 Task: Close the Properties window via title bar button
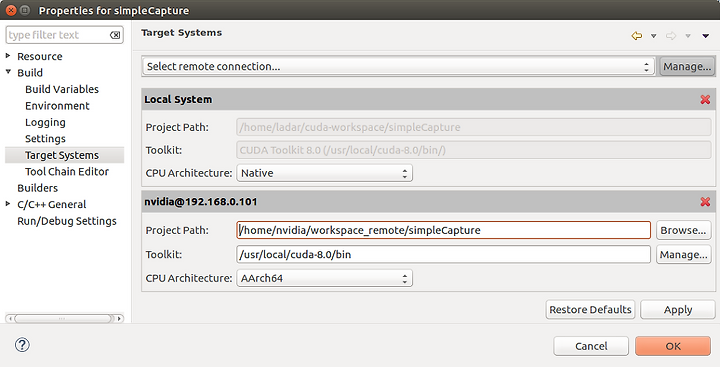[11, 10]
